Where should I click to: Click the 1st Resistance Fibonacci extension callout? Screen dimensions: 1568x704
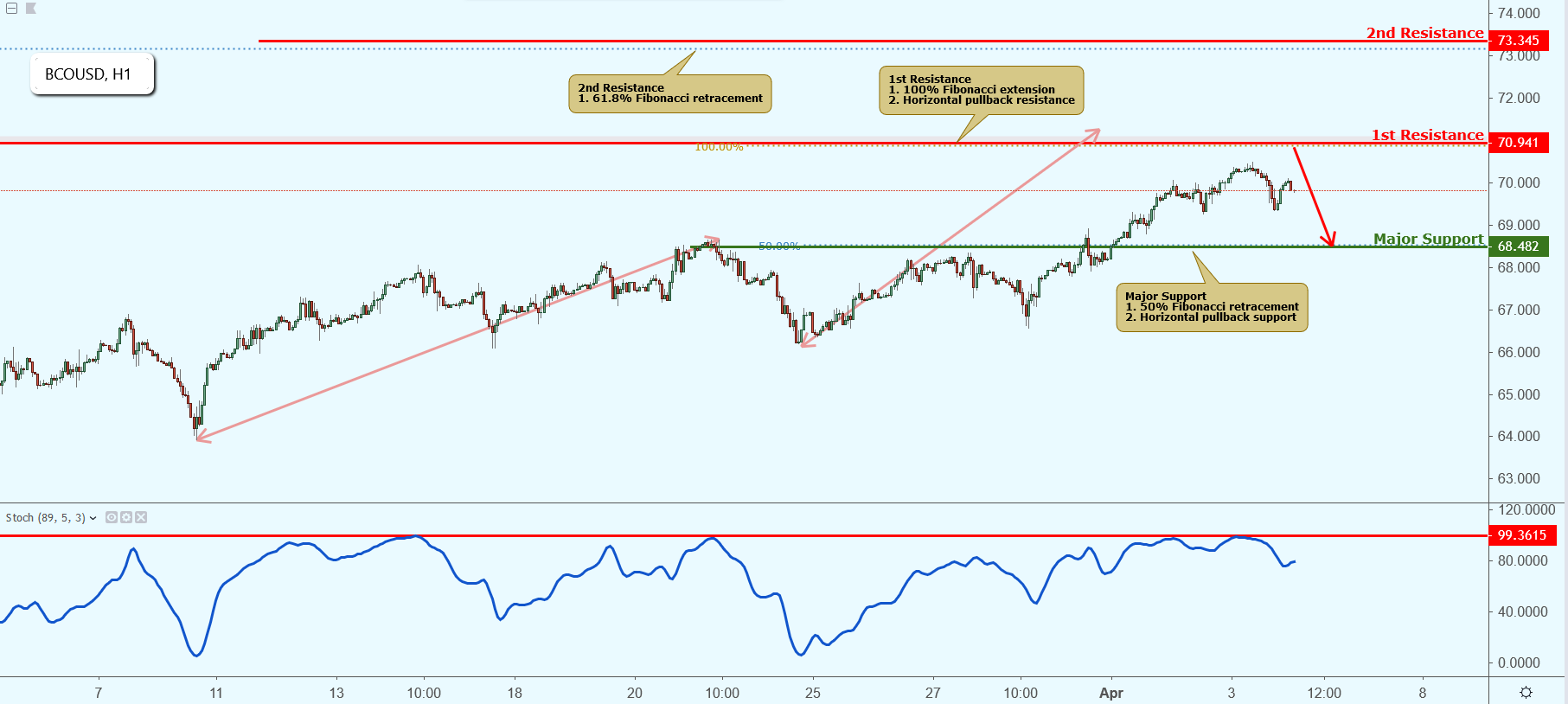982,90
